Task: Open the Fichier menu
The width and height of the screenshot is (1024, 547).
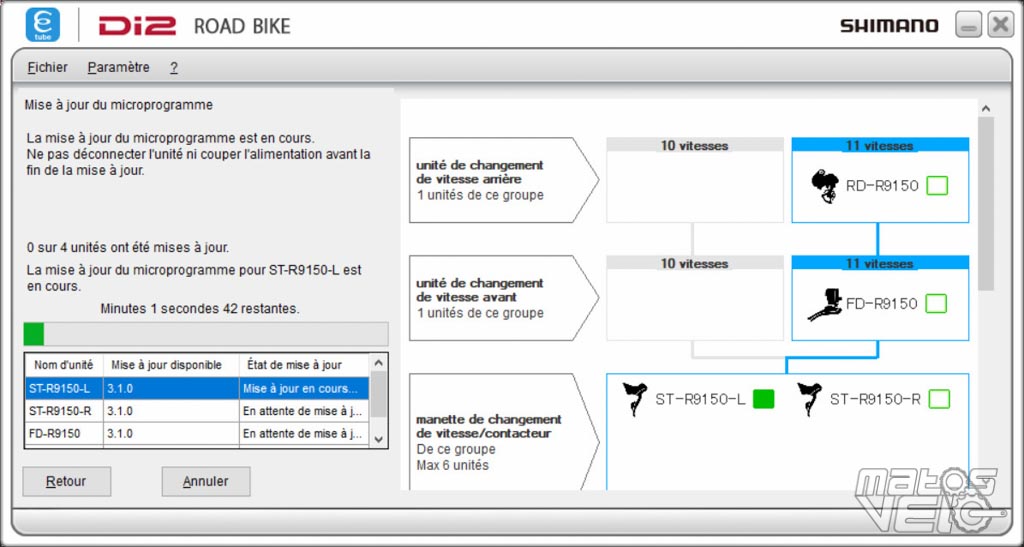Action: [x=48, y=67]
